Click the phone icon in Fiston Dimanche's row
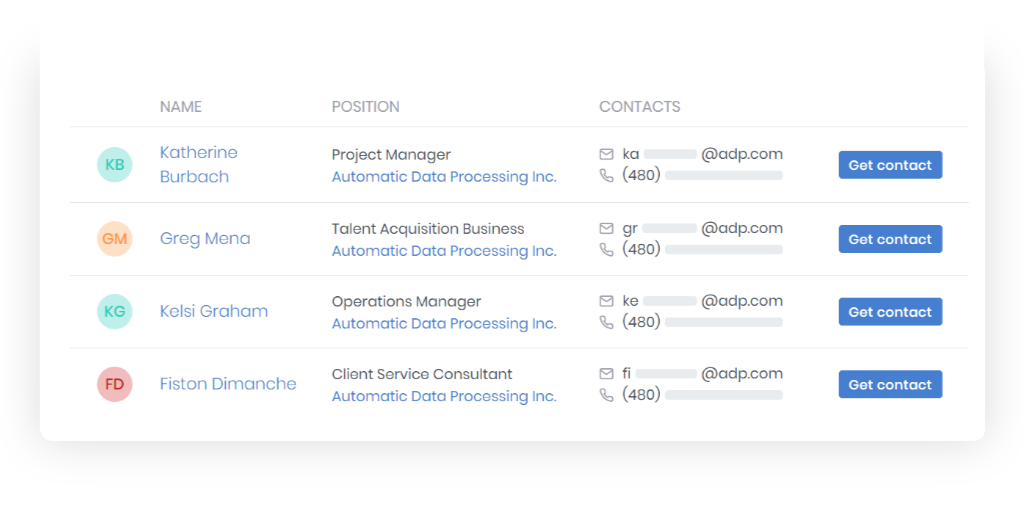 coord(606,395)
